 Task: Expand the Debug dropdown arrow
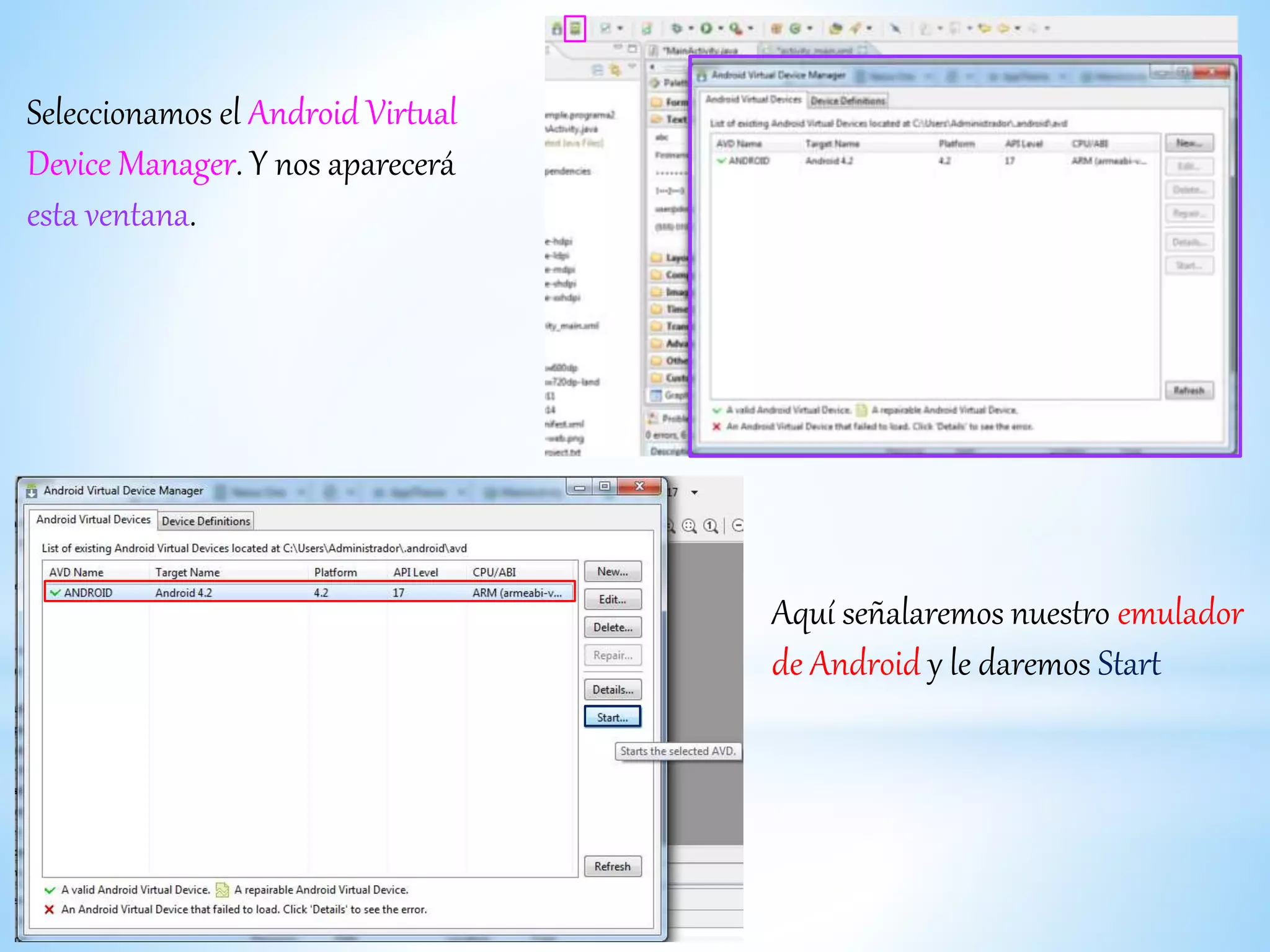click(x=691, y=29)
